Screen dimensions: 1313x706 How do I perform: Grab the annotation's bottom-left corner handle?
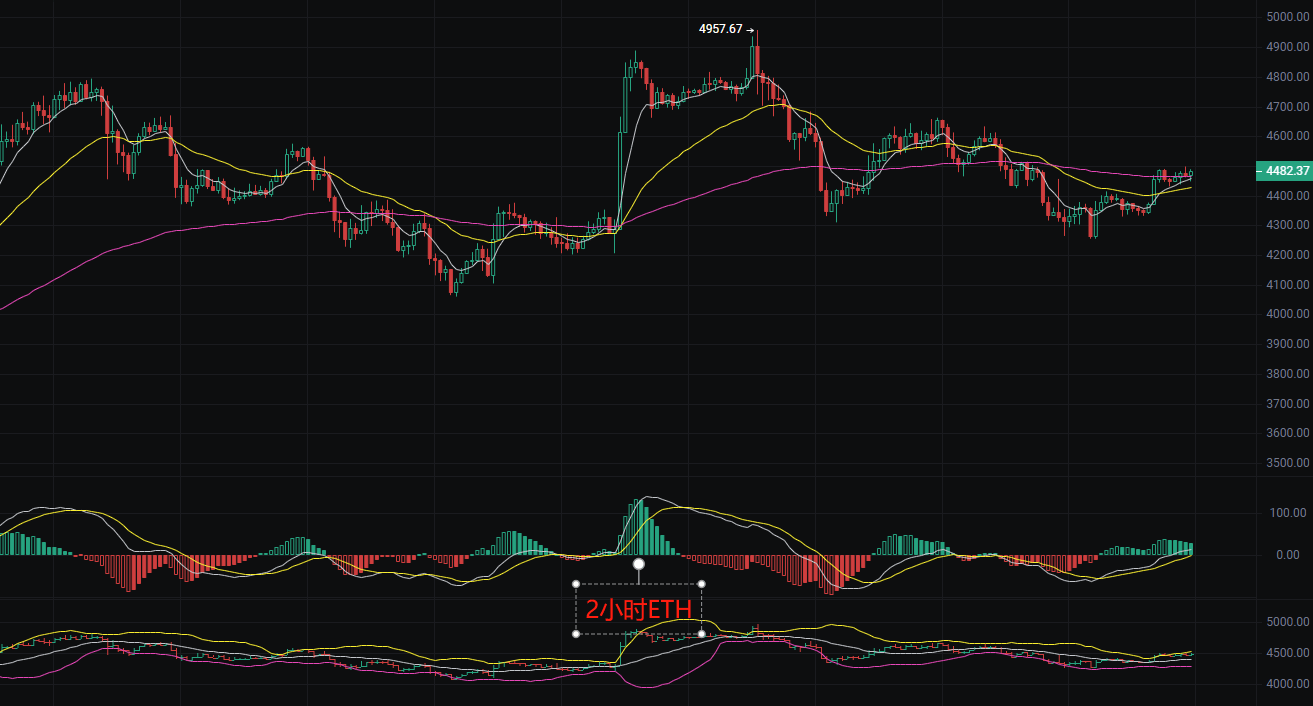pyautogui.click(x=576, y=634)
